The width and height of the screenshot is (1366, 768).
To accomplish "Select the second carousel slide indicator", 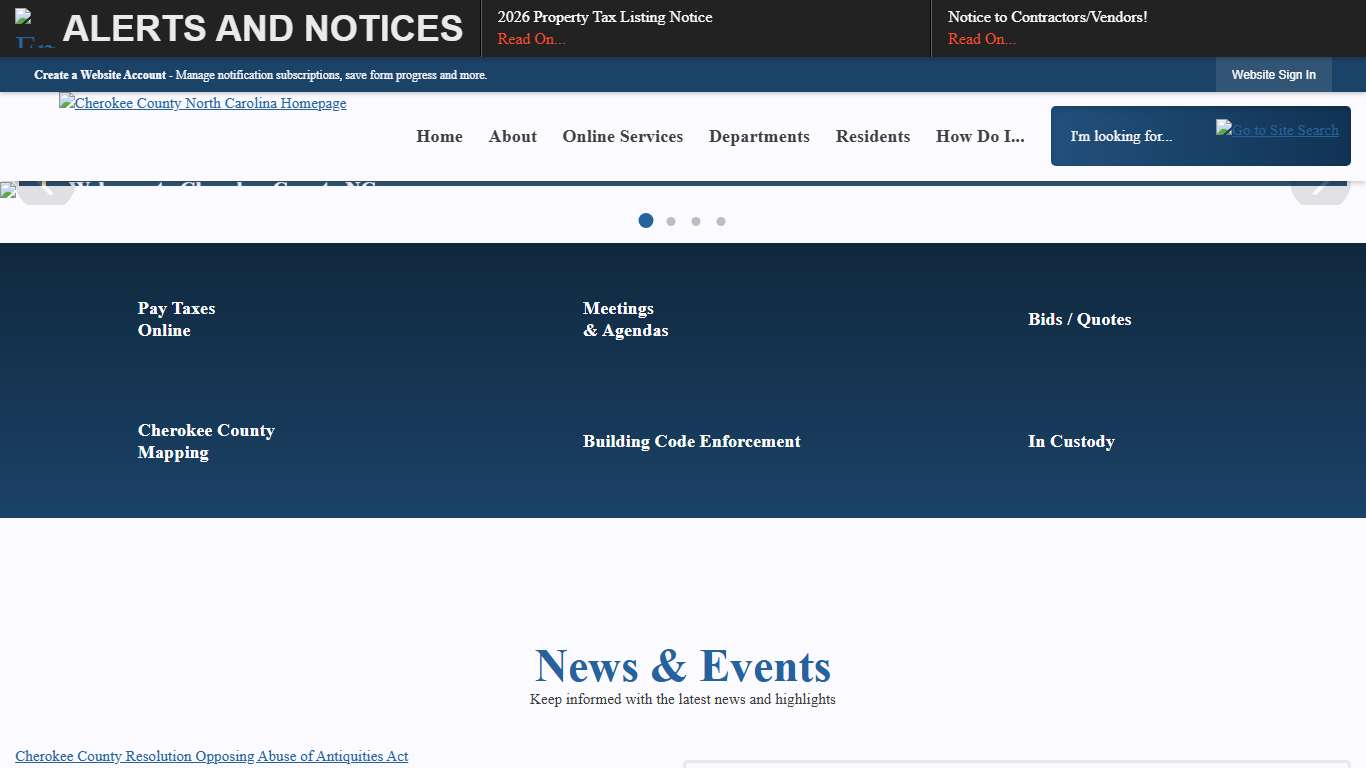I will click(671, 221).
